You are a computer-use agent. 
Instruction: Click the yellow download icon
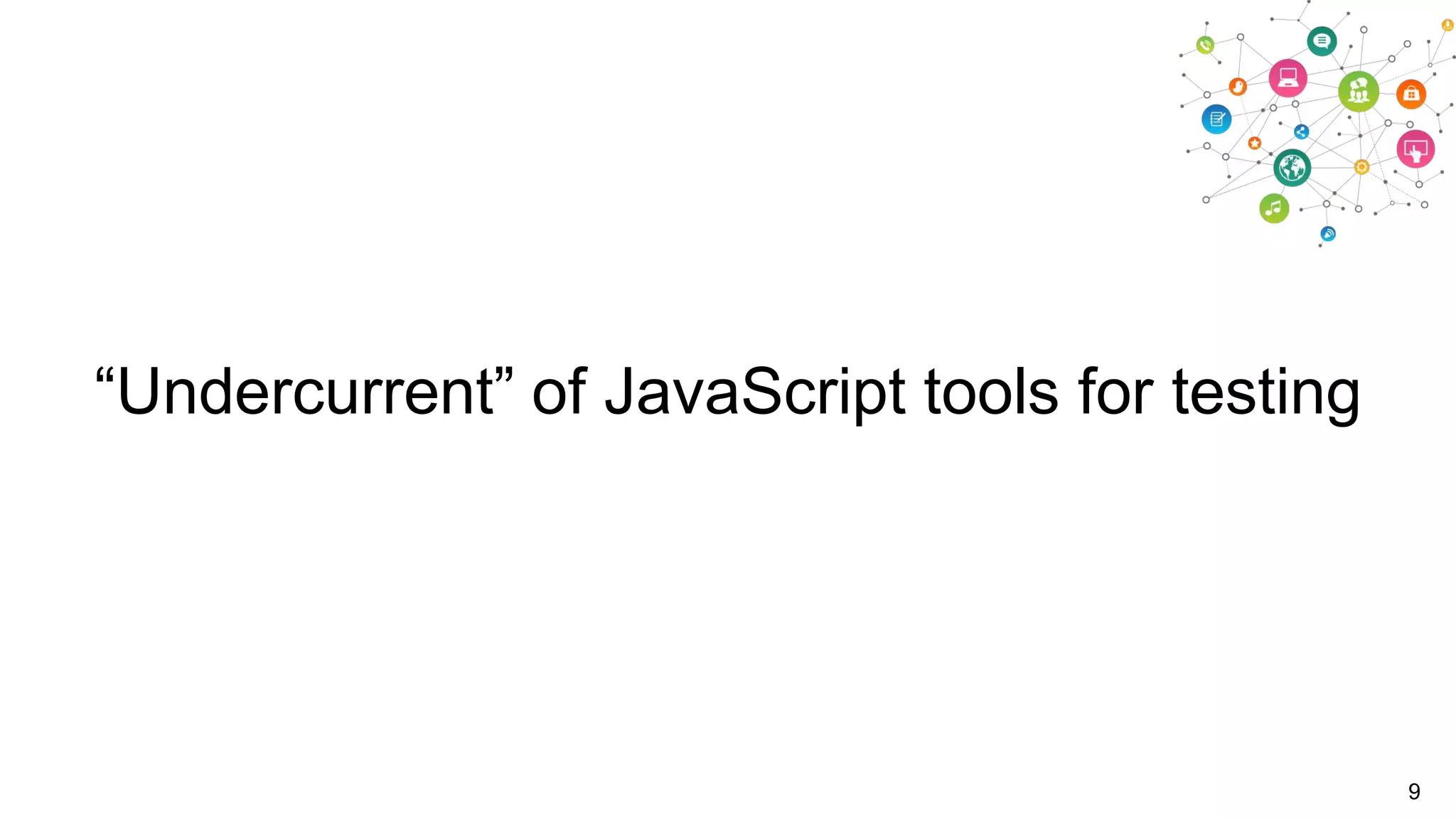click(1447, 25)
